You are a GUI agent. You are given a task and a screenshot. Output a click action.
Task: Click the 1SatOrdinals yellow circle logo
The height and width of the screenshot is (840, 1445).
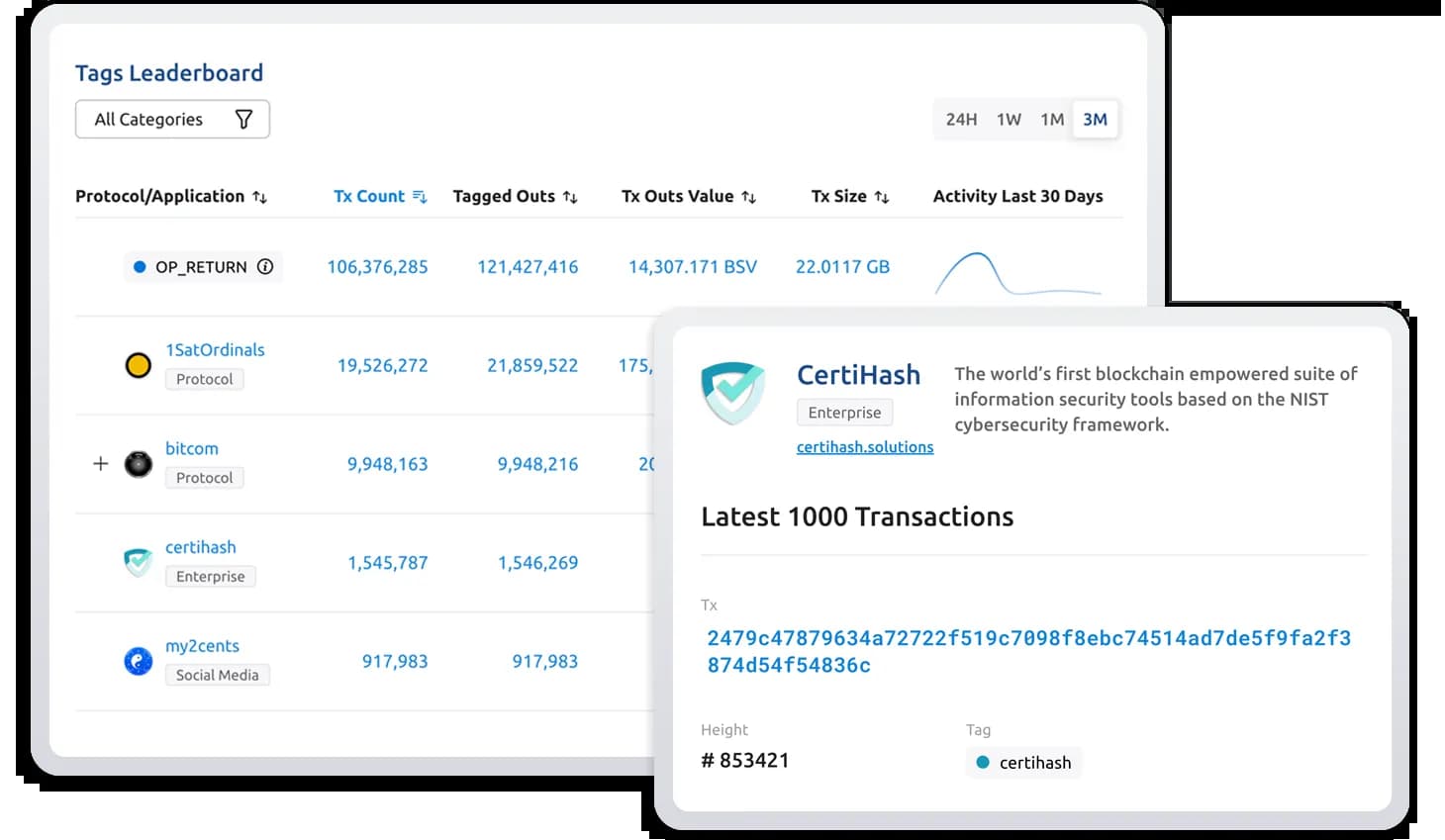pyautogui.click(x=139, y=365)
